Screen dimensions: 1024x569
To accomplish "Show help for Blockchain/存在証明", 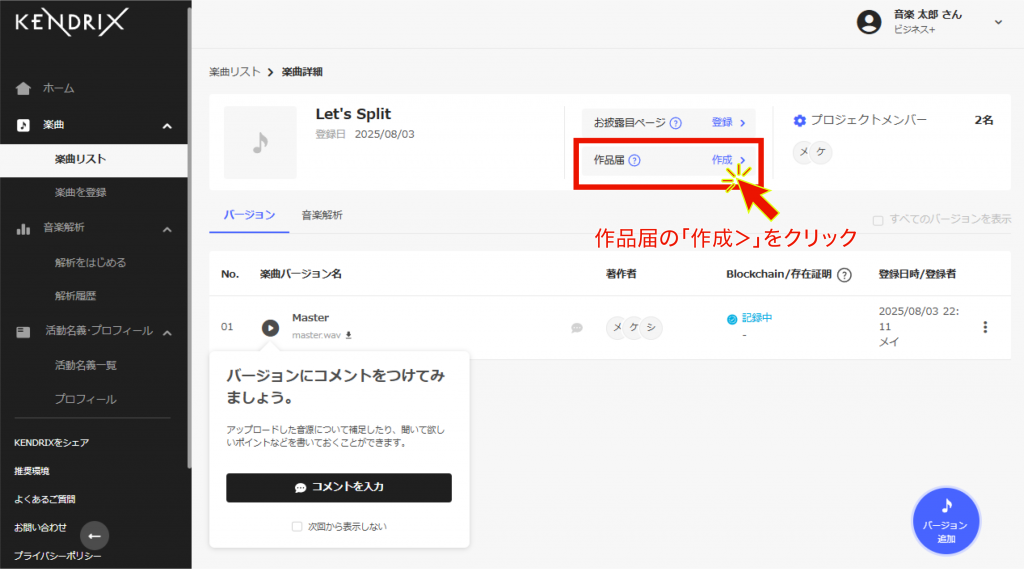I will [x=844, y=275].
